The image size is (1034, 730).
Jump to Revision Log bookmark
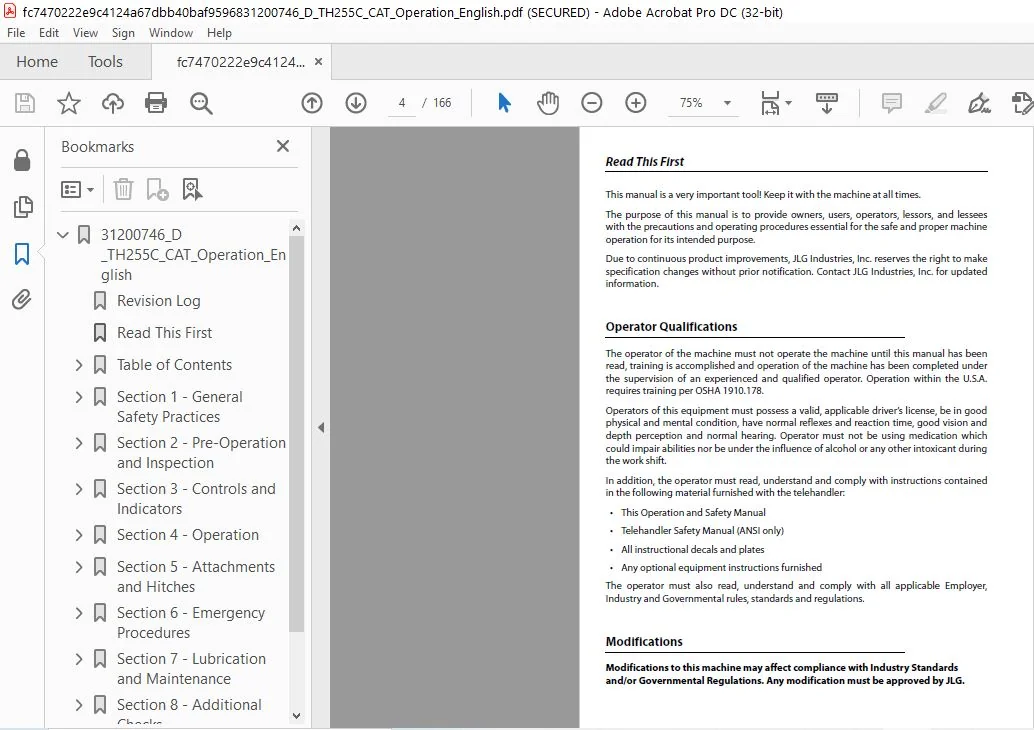pyautogui.click(x=158, y=301)
